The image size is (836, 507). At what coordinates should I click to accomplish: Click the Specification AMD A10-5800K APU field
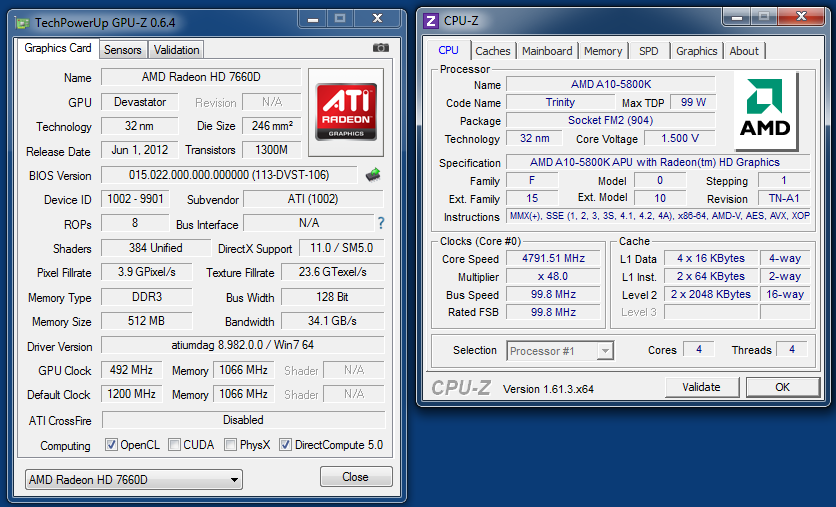pos(658,162)
